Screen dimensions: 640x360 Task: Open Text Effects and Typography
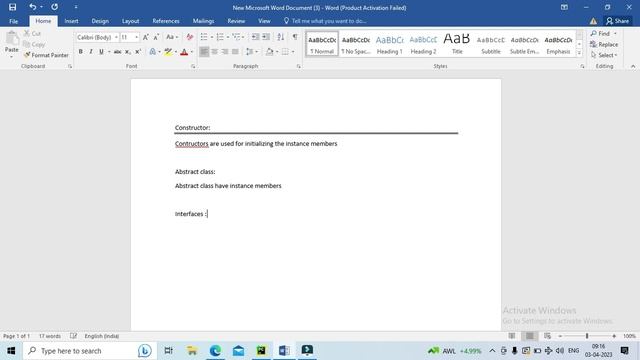152,52
